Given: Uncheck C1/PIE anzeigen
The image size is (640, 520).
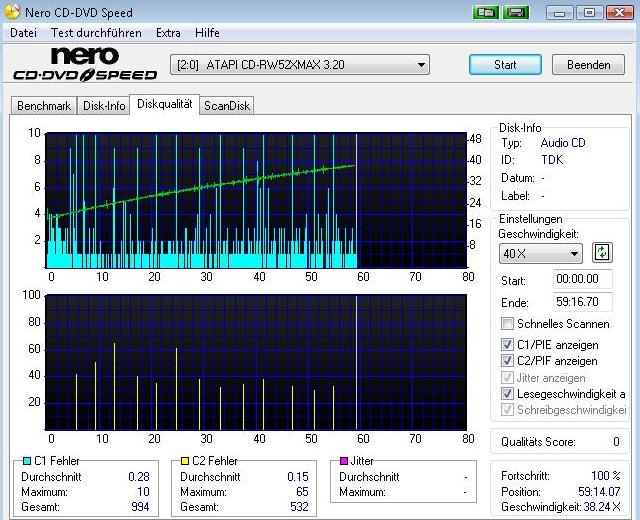Looking at the screenshot, I should 508,344.
